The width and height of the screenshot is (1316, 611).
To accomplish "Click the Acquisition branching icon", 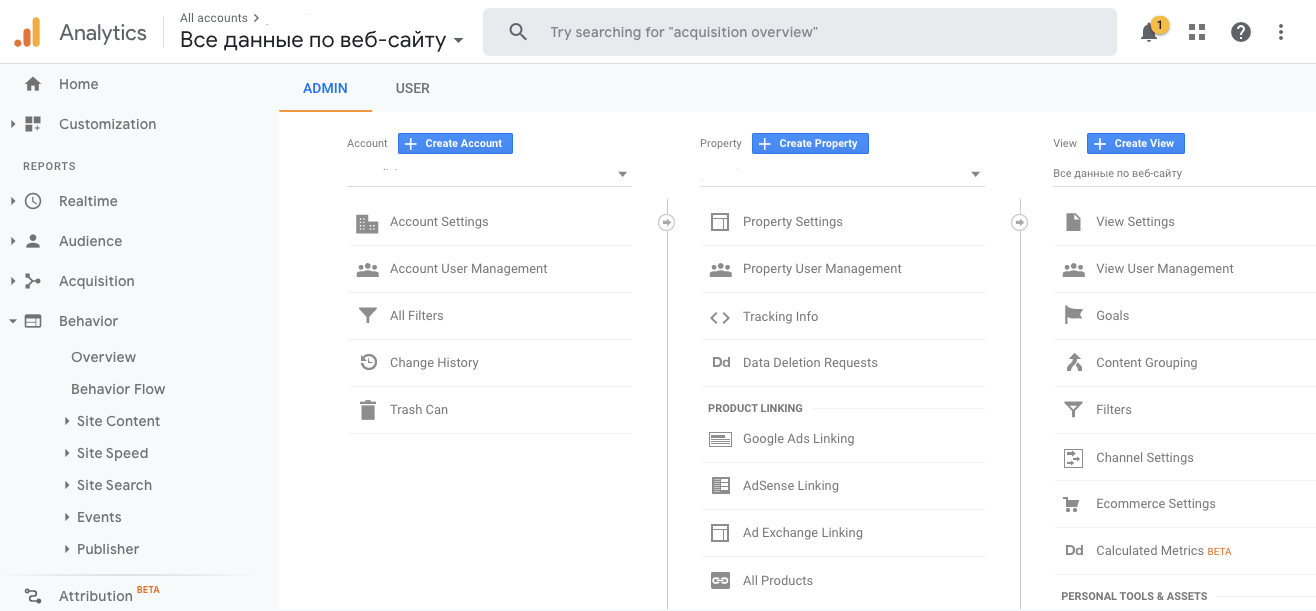I will (33, 281).
